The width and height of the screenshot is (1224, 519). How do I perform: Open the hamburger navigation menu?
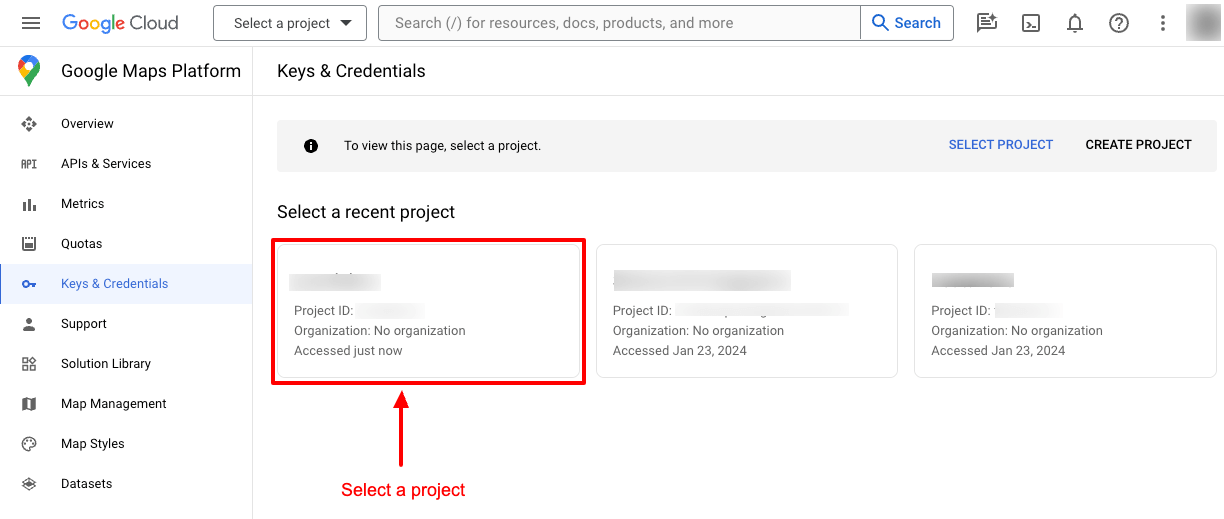click(31, 23)
